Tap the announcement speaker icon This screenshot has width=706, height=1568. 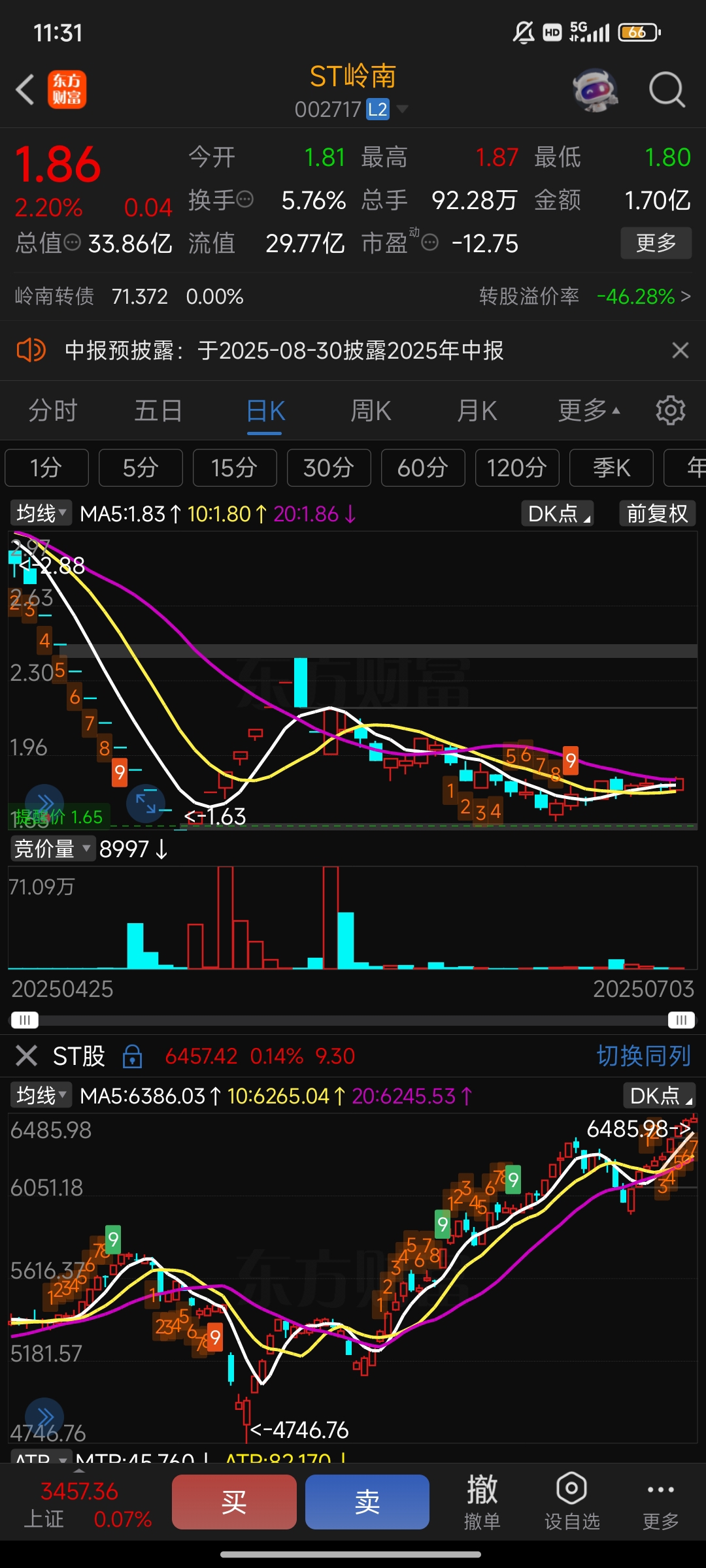click(x=31, y=350)
